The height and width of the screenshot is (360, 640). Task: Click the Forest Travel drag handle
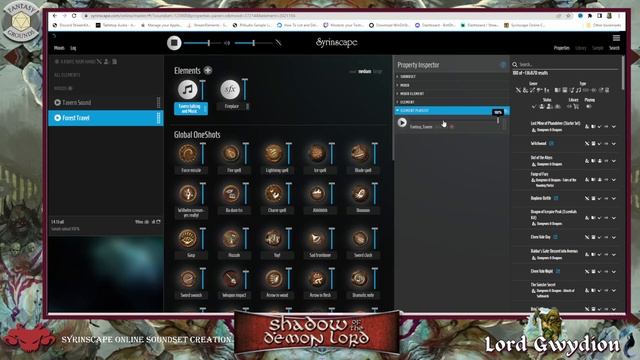point(158,118)
